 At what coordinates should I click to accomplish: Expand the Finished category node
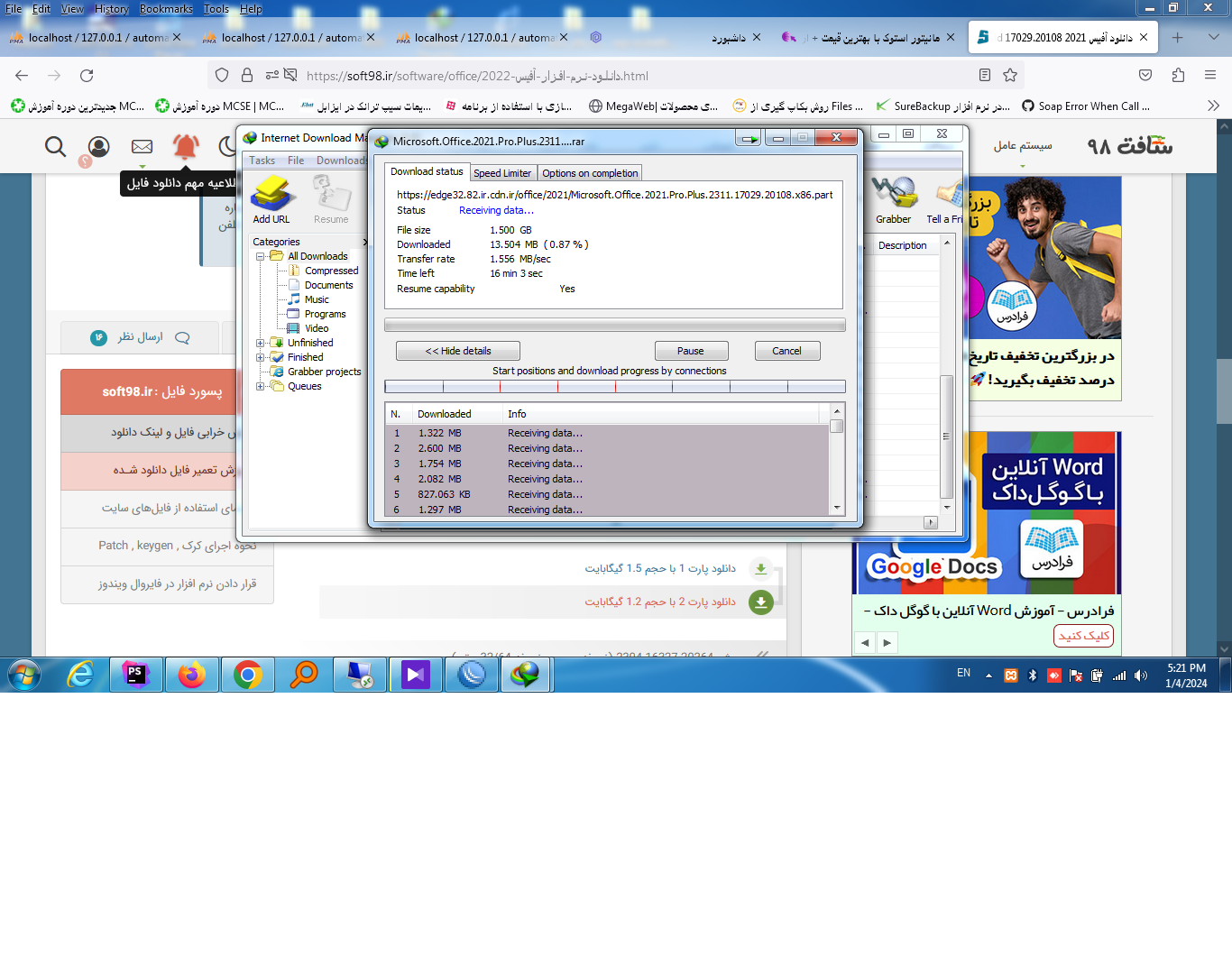(261, 357)
